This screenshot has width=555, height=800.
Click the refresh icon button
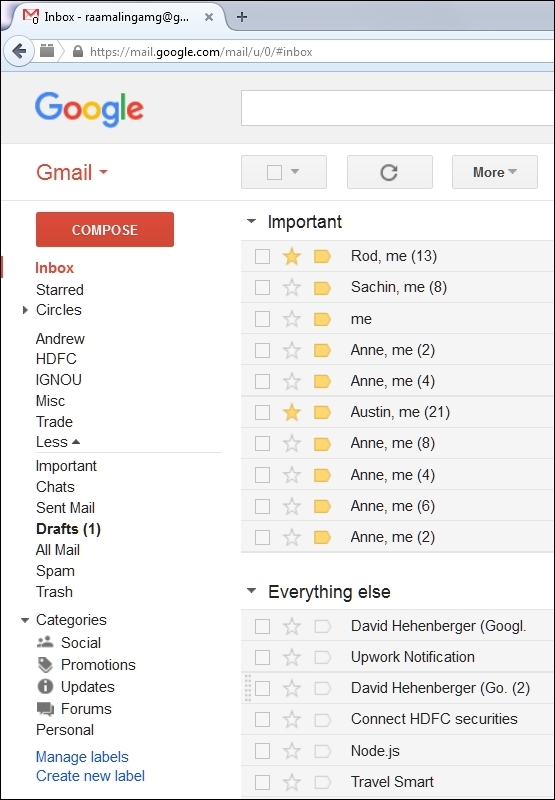389,172
